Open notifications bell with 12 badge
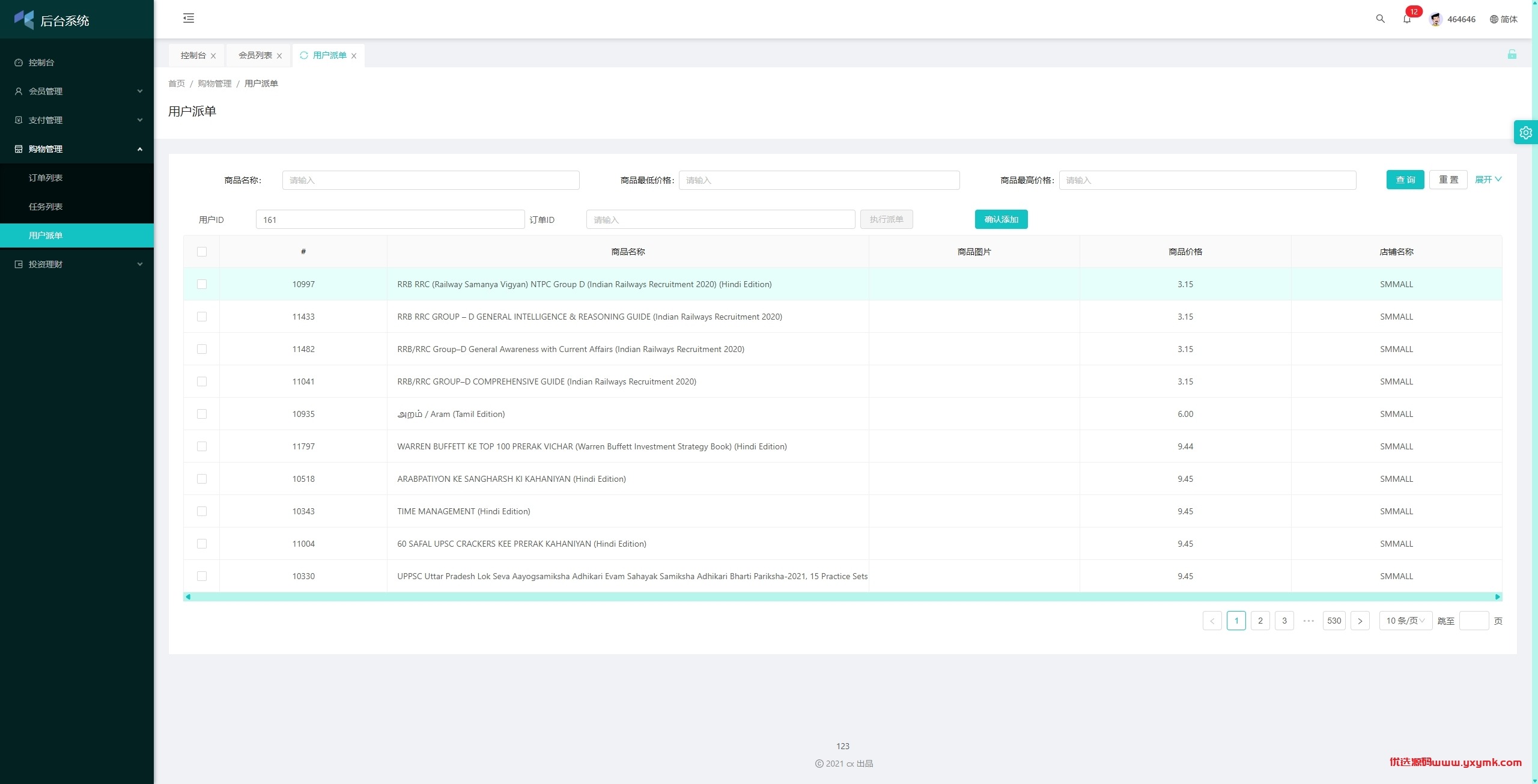Viewport: 1538px width, 784px height. 1407,19
